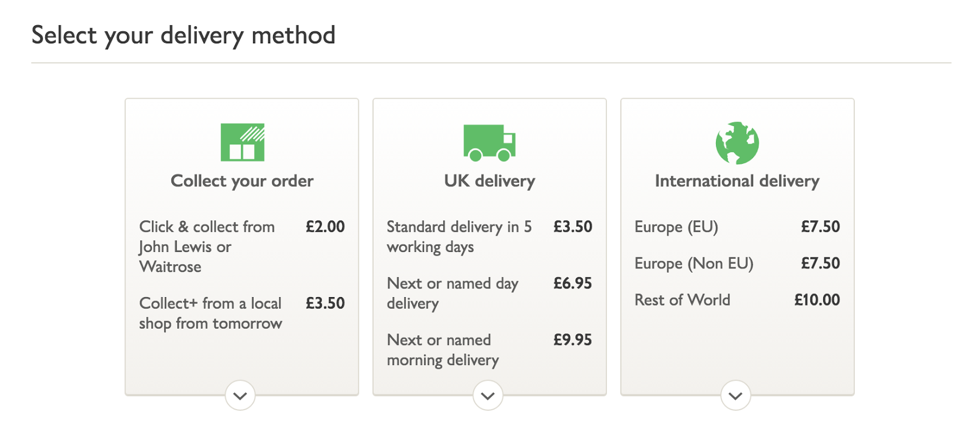Select the Collect your order heading
This screenshot has width=975, height=442.
click(242, 181)
